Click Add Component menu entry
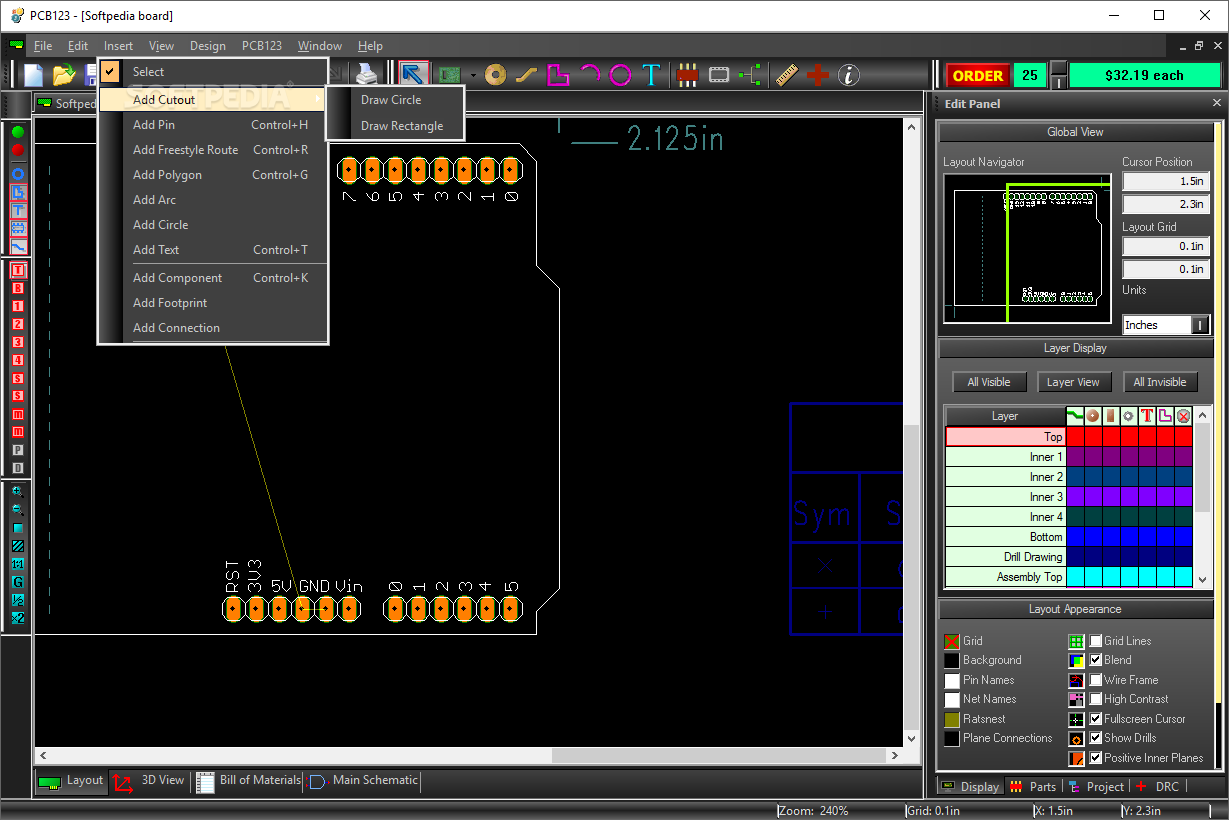 pyautogui.click(x=213, y=278)
